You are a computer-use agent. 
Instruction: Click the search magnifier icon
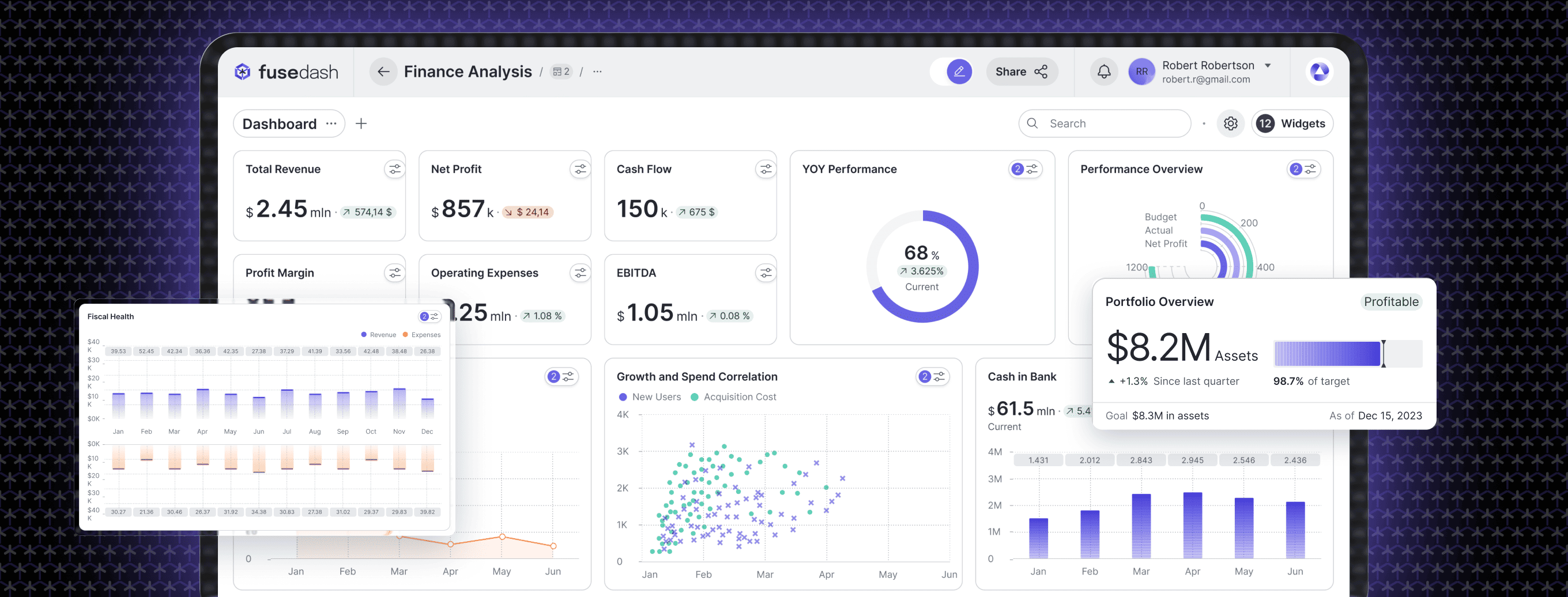[x=1032, y=123]
